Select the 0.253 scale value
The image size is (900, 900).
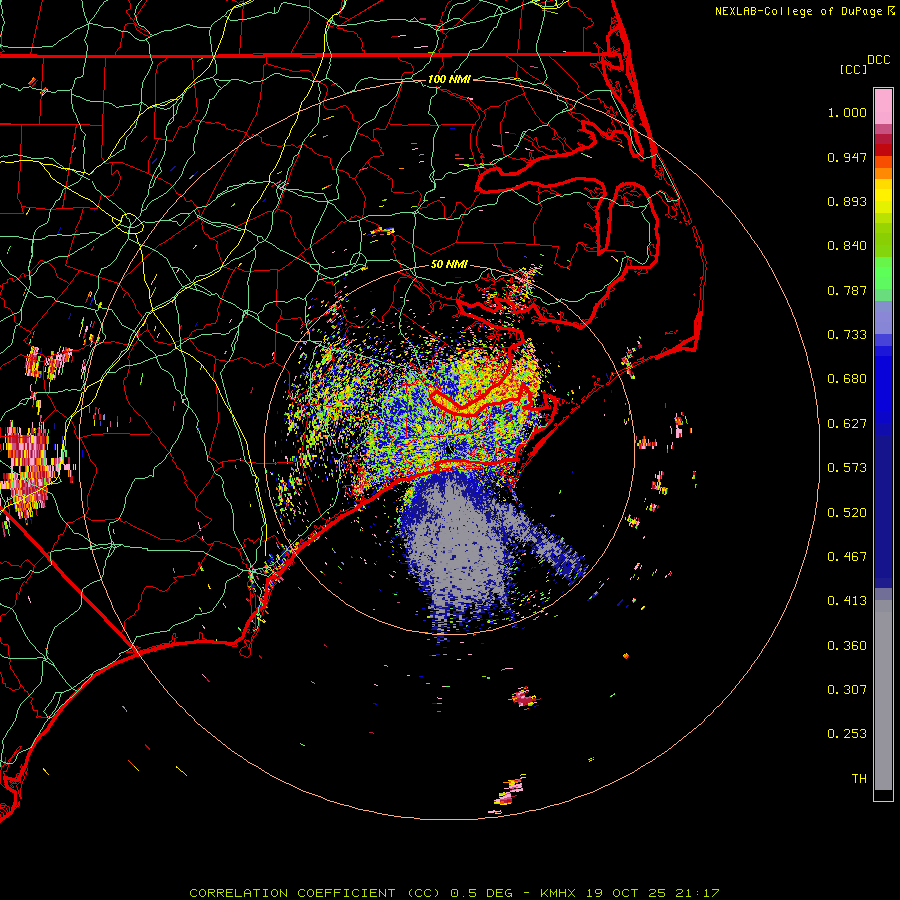(847, 734)
